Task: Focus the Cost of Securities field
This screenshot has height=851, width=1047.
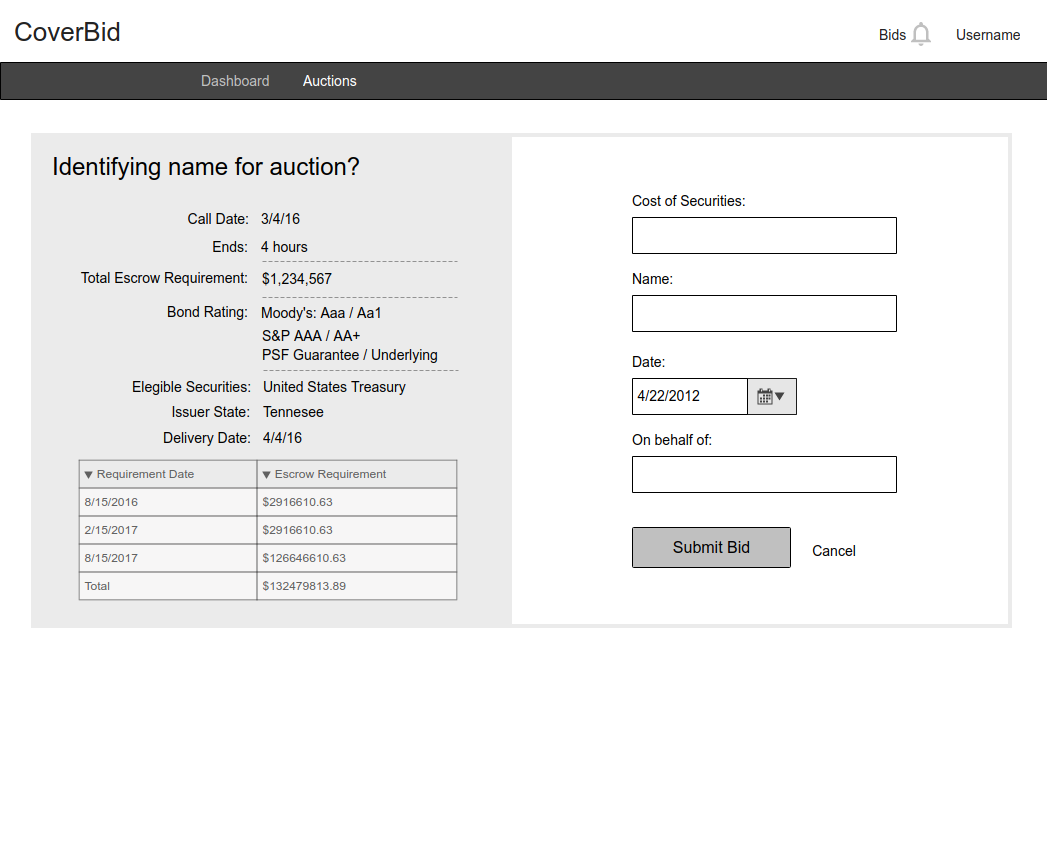Action: tap(764, 235)
